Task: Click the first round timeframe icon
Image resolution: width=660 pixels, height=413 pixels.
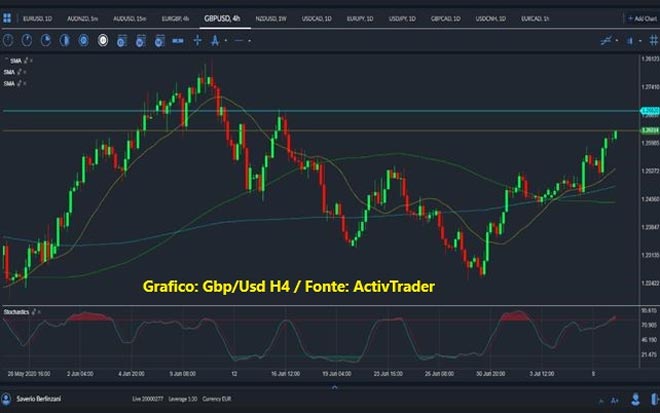Action: [8, 40]
